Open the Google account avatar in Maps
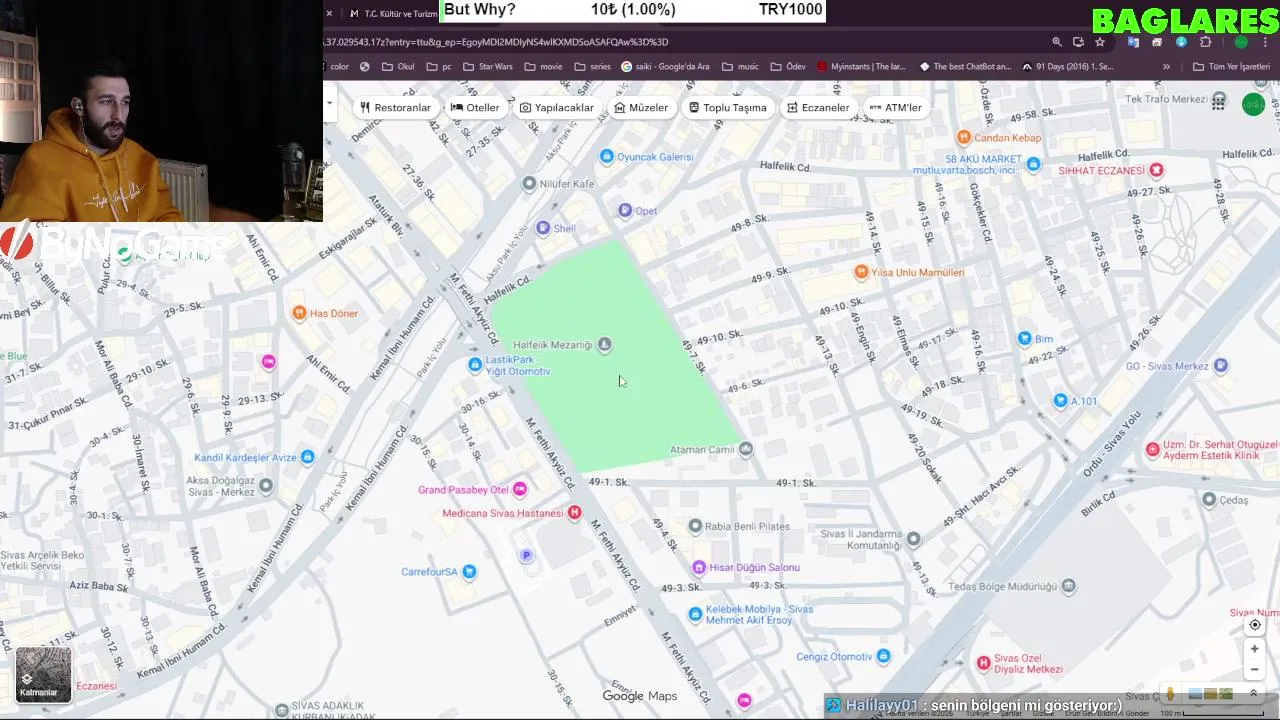This screenshot has width=1280, height=720. click(1253, 104)
